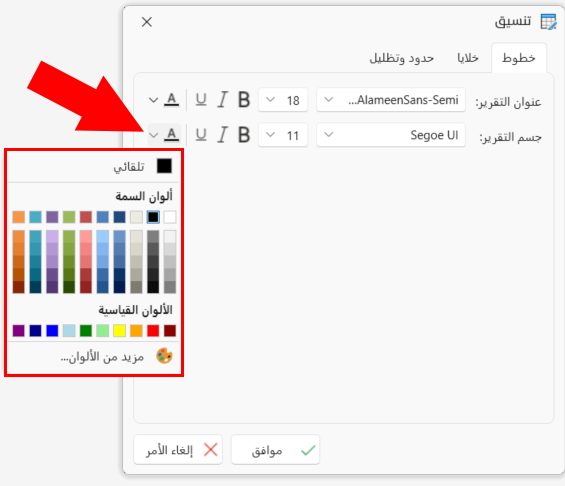This screenshot has width=565, height=486.
Task: Collapse font color dropdown arrow in body row
Action: pos(154,135)
